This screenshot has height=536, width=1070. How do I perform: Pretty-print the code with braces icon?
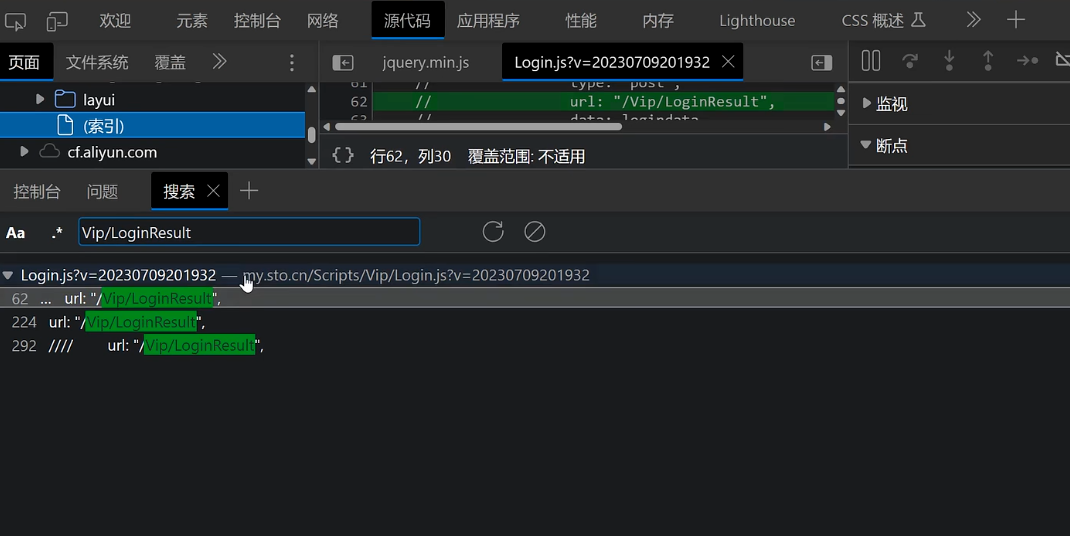point(343,156)
